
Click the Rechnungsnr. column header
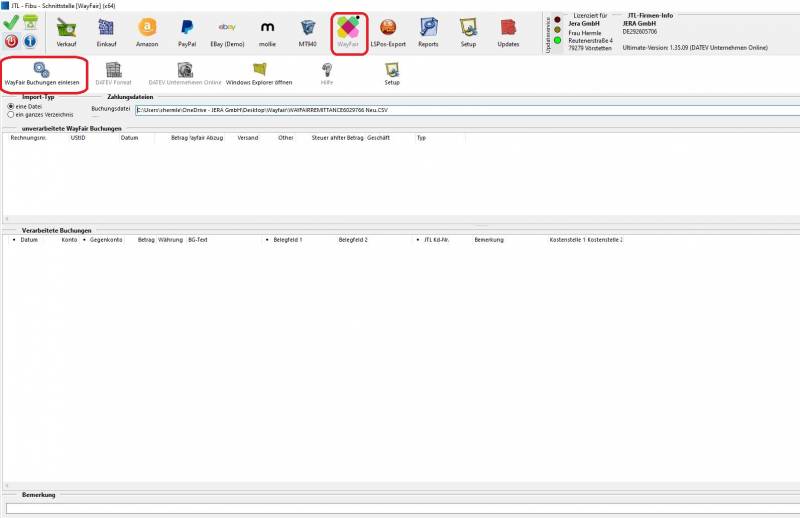[x=30, y=138]
